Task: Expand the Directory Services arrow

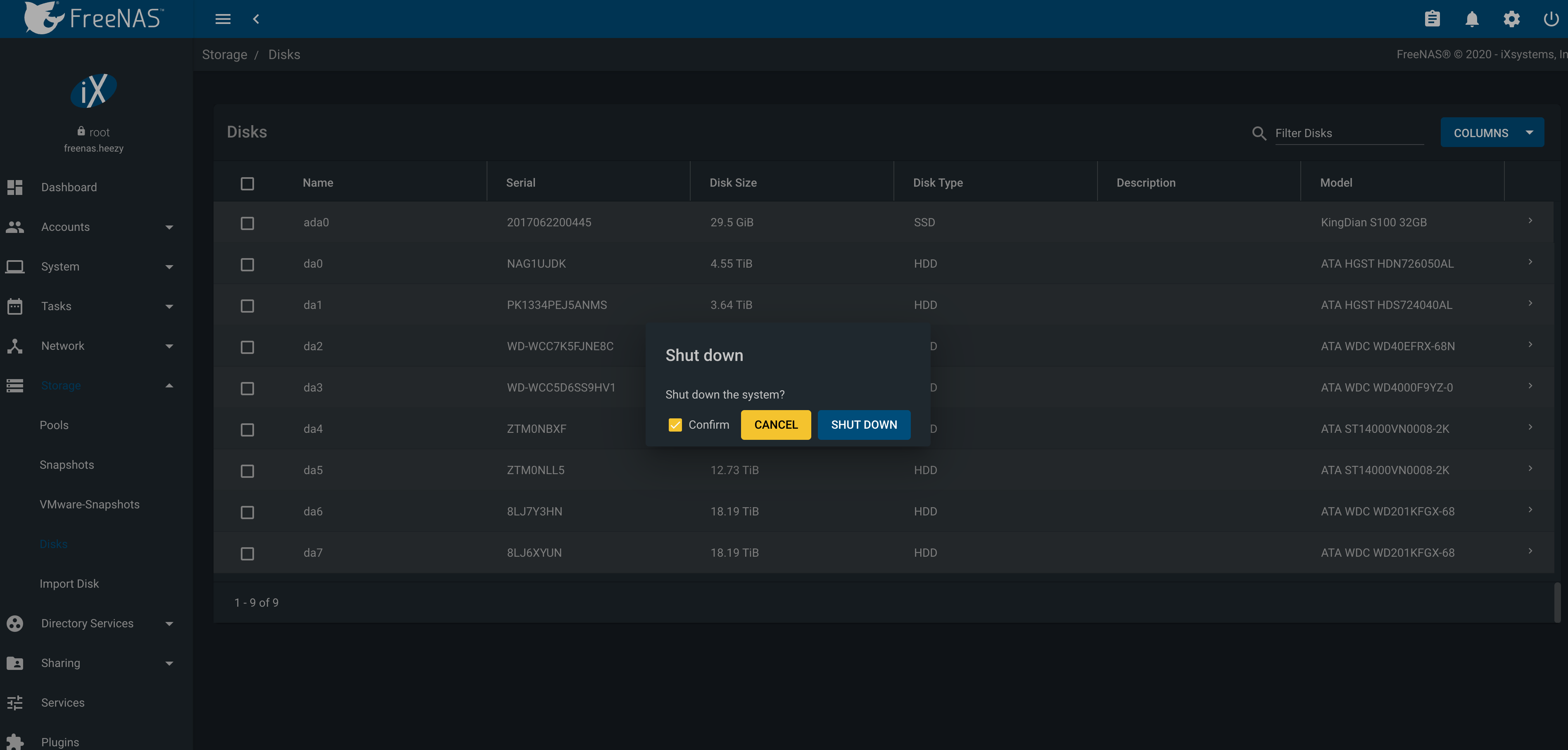Action: click(x=169, y=623)
